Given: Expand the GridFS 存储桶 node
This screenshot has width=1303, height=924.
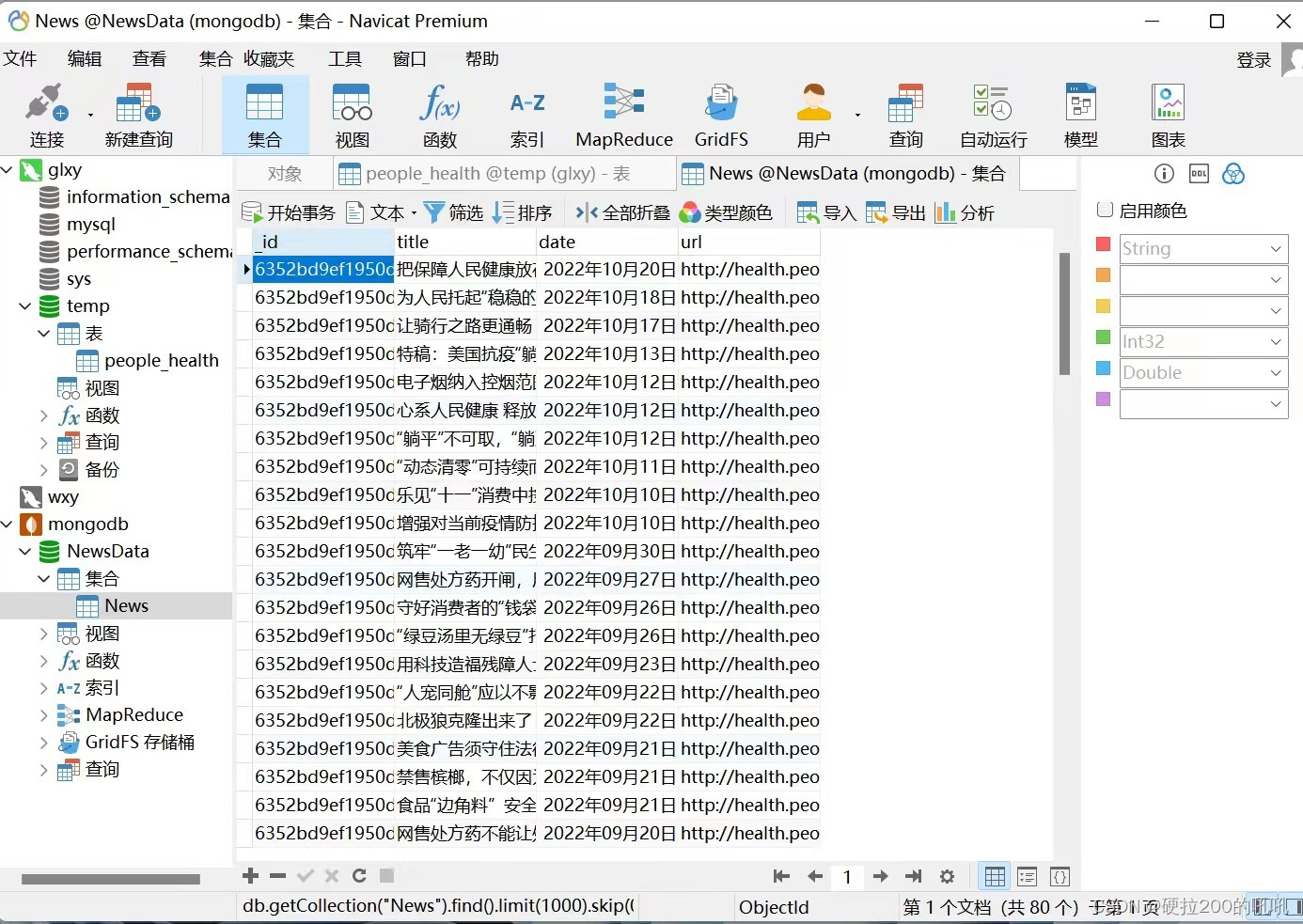Looking at the screenshot, I should click(x=43, y=743).
